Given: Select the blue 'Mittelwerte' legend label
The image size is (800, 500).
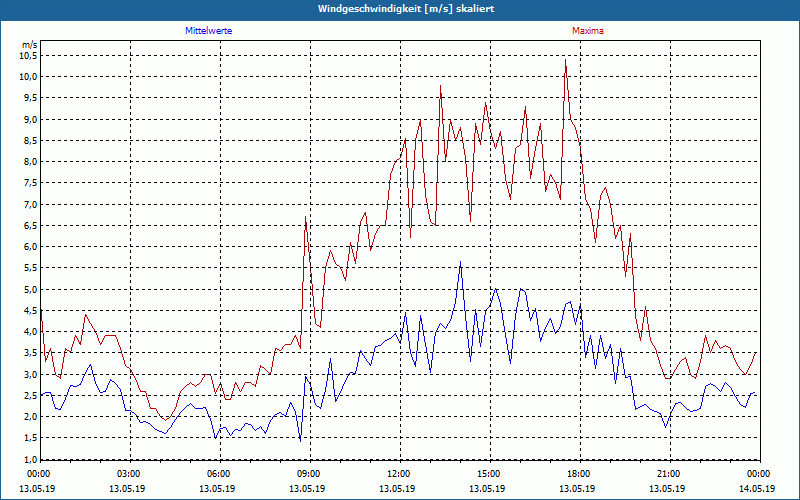Looking at the screenshot, I should pos(209,31).
